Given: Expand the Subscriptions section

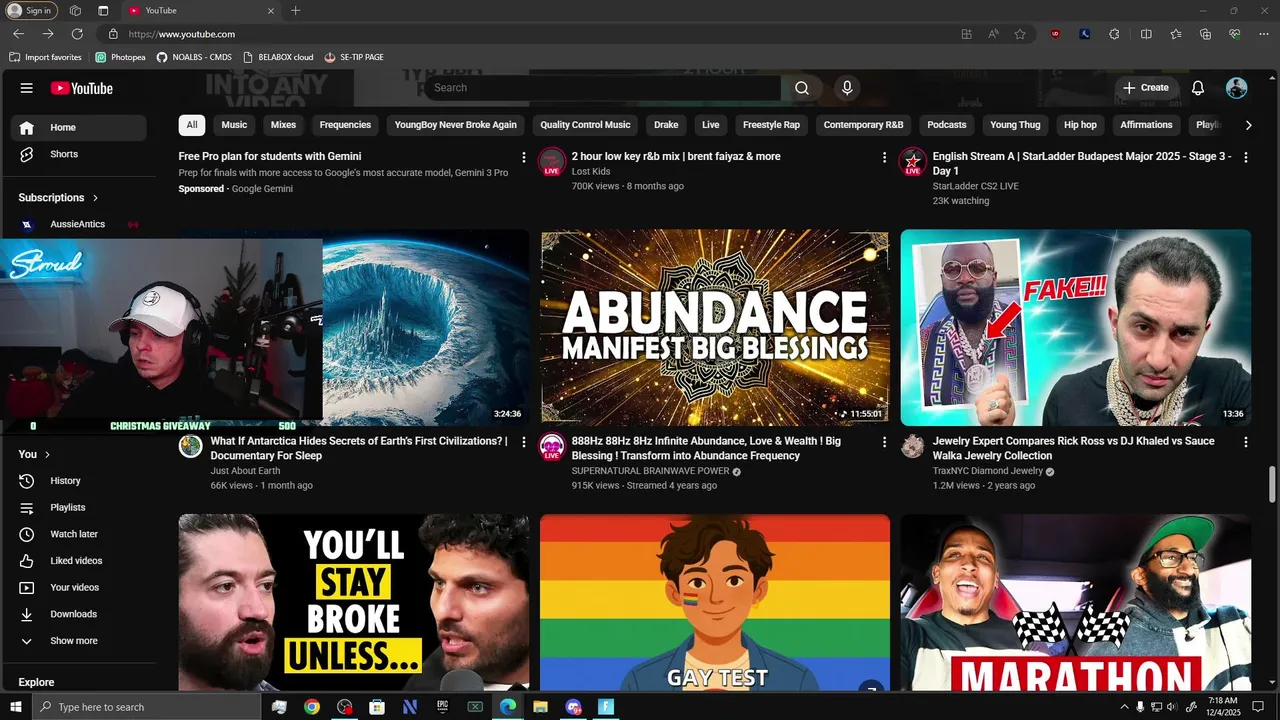Looking at the screenshot, I should (x=59, y=198).
